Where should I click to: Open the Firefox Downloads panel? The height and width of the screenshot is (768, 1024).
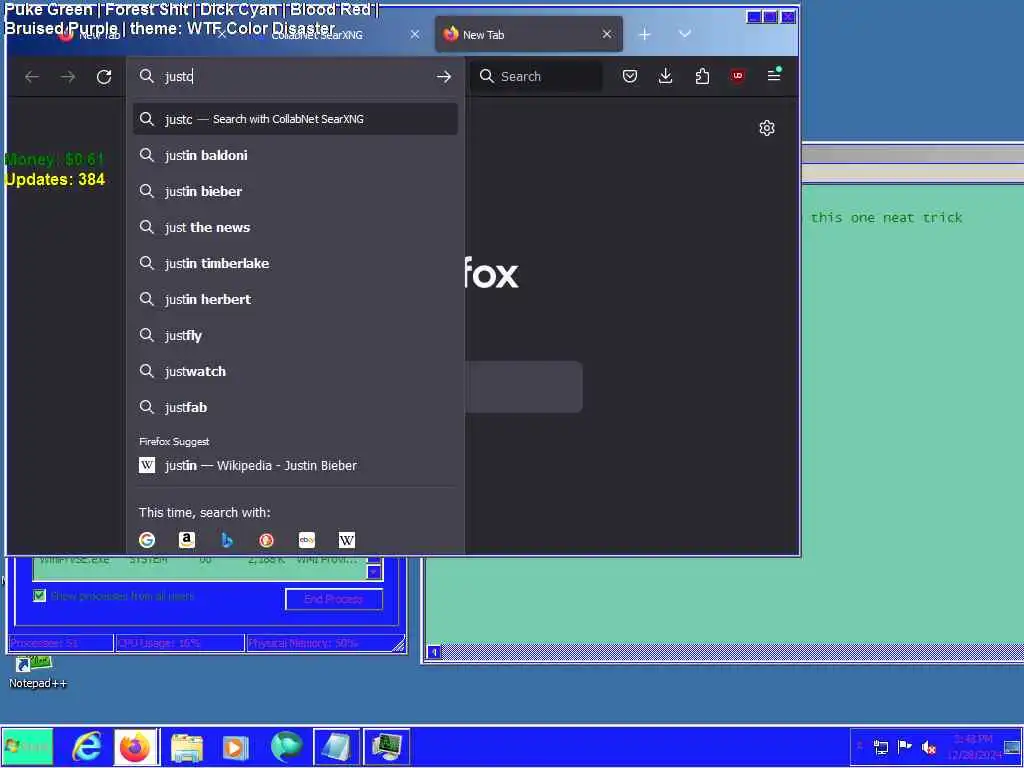point(665,76)
